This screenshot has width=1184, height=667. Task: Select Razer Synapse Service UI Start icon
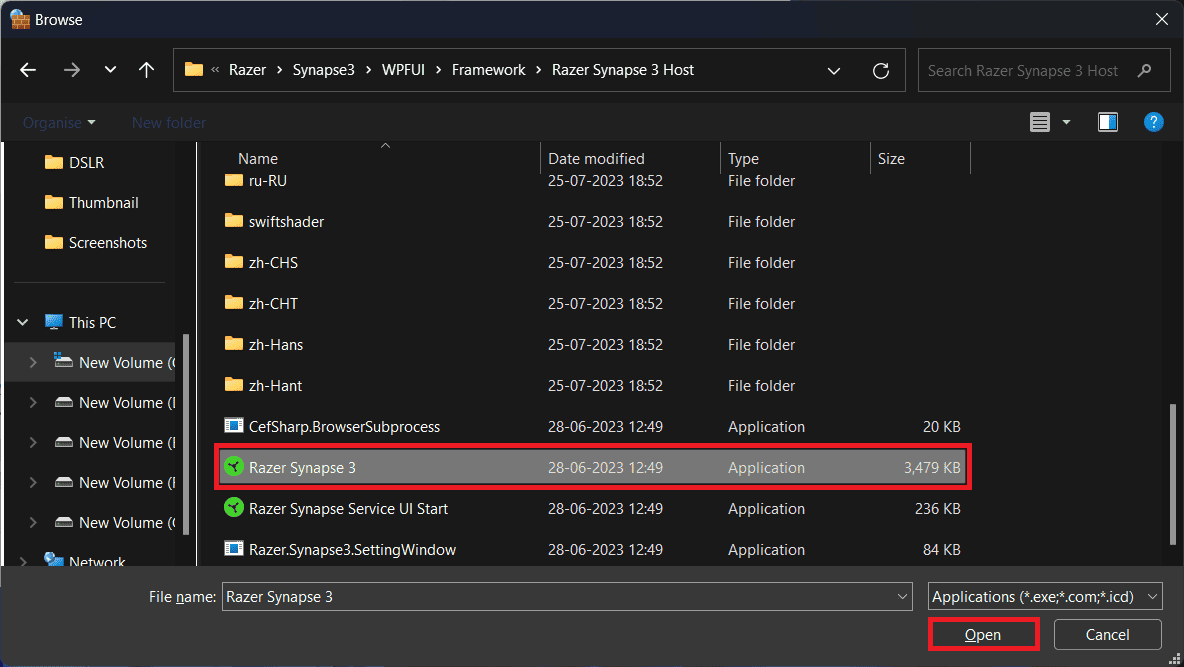(234, 508)
